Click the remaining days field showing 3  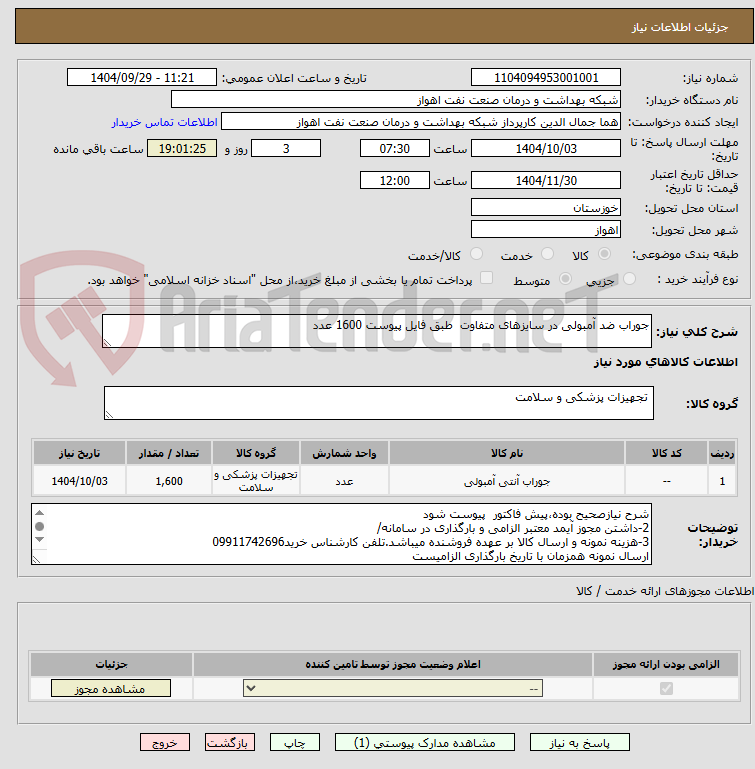(286, 149)
